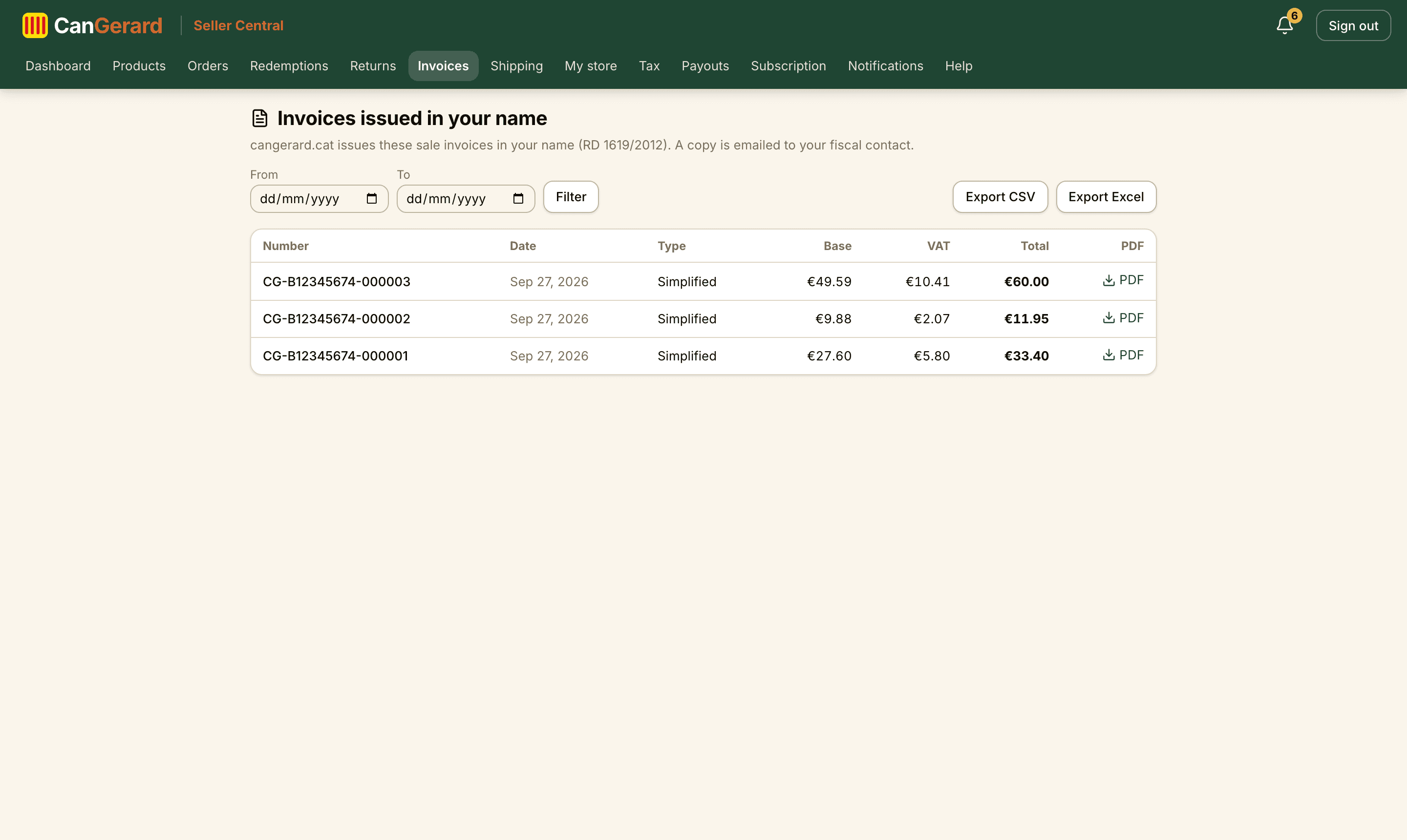
Task: Click the Seller Central label
Action: (238, 25)
